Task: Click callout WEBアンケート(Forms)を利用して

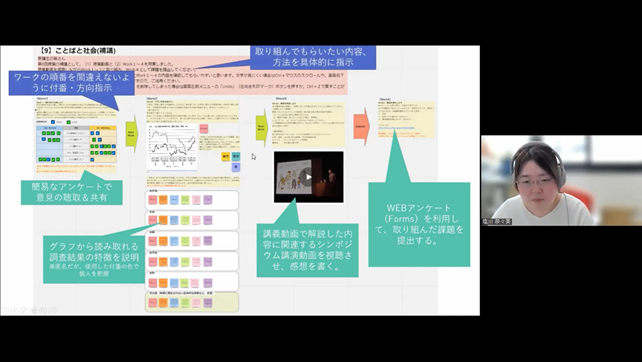Action: [419, 224]
